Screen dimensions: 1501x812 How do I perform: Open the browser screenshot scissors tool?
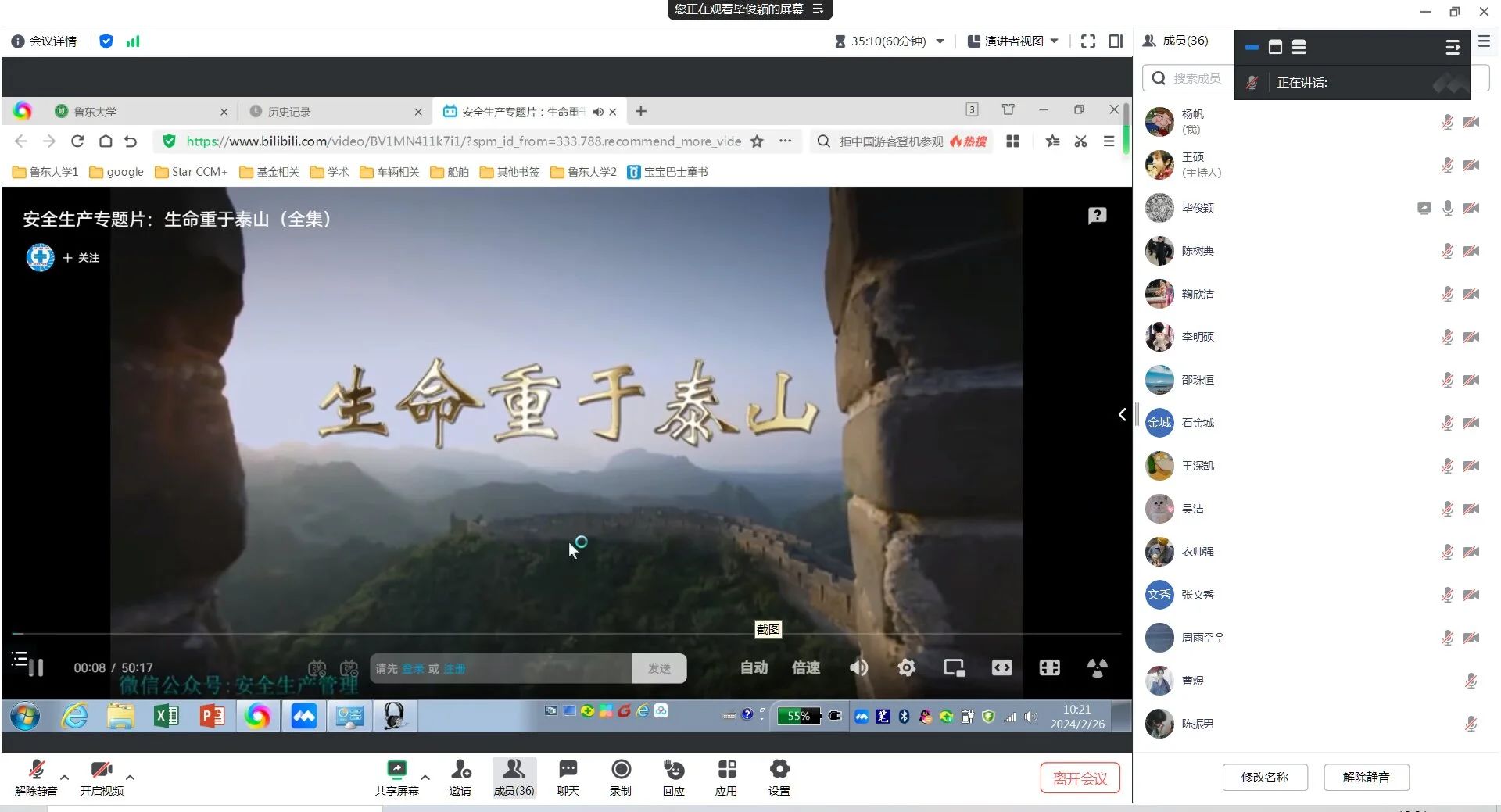pyautogui.click(x=1080, y=141)
